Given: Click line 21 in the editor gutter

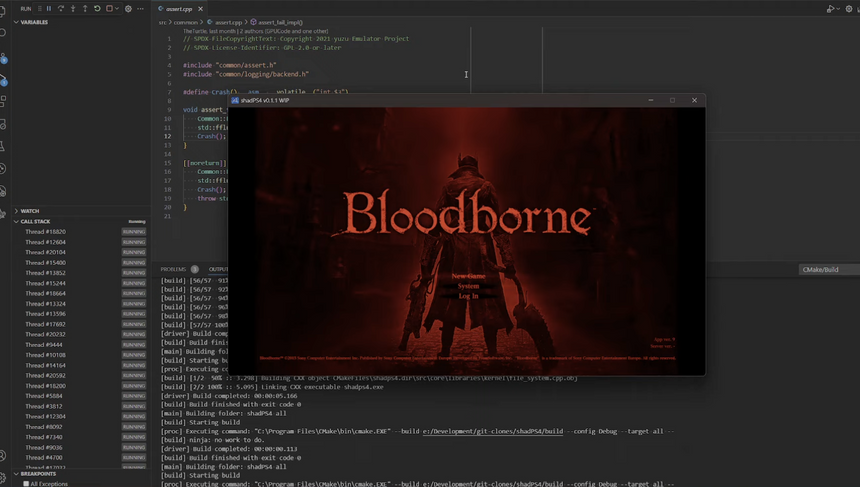Looking at the screenshot, I should 167,216.
